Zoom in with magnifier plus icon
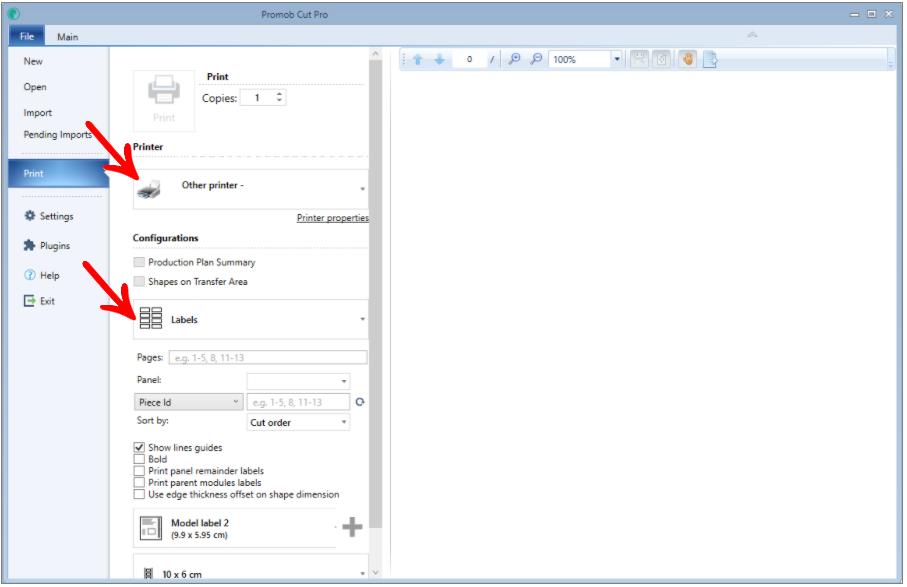This screenshot has height=587, width=907. click(x=514, y=59)
